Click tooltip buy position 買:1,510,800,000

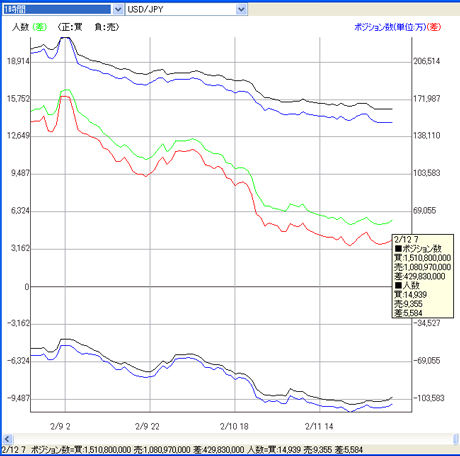[422, 258]
